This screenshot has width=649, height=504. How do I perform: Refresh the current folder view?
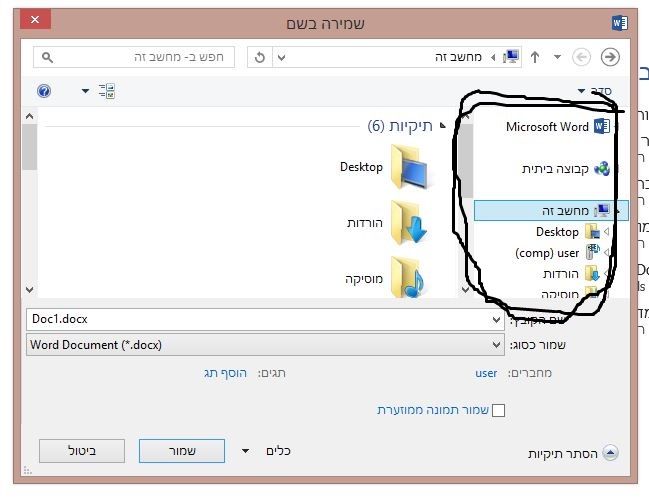click(260, 57)
